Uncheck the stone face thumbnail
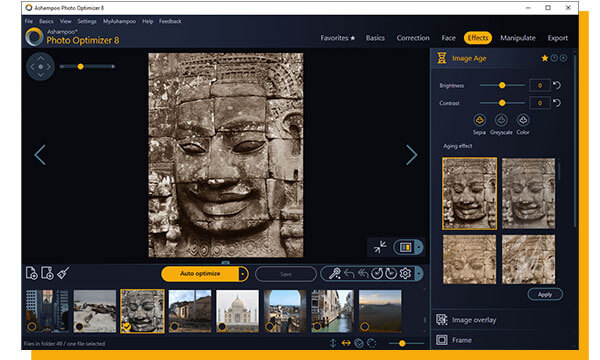 click(x=127, y=327)
